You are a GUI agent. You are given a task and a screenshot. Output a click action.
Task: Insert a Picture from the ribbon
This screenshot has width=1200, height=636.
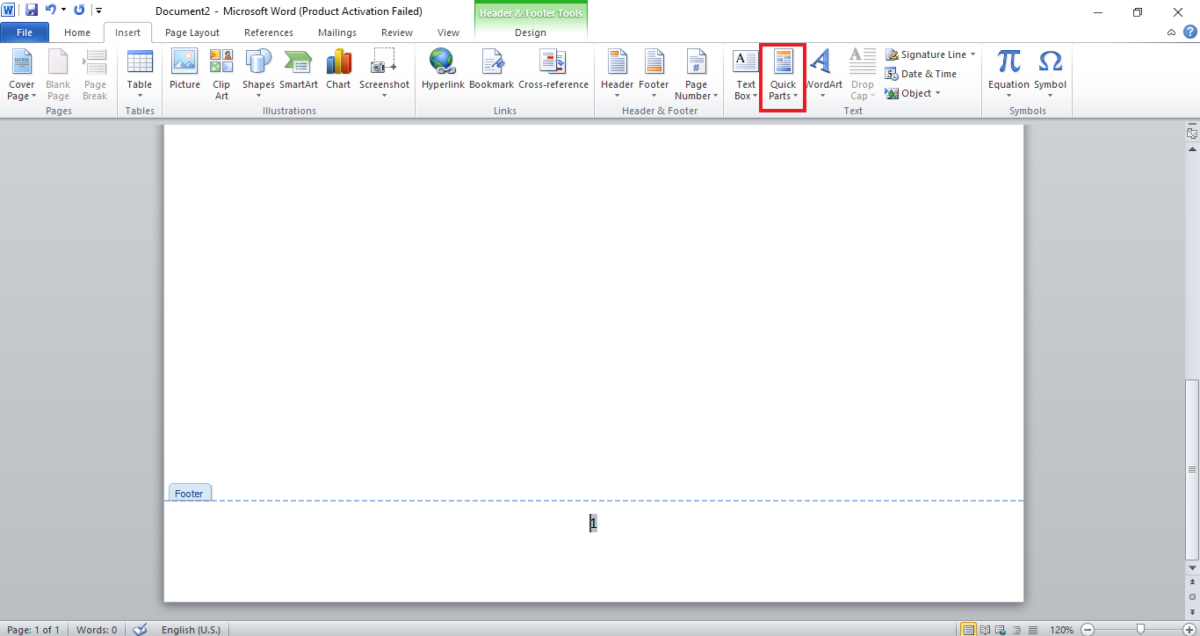[x=185, y=71]
